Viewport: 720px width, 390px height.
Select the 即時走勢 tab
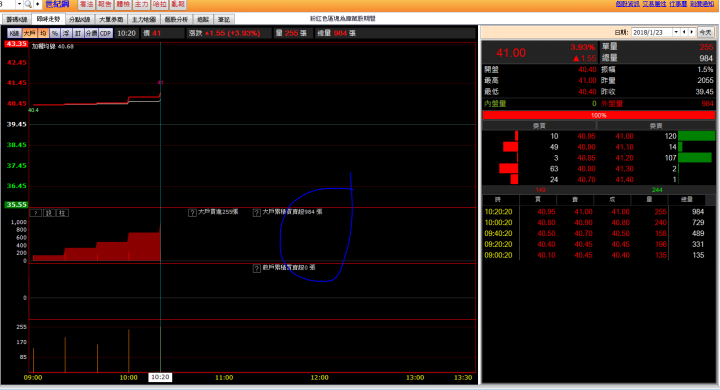48,19
